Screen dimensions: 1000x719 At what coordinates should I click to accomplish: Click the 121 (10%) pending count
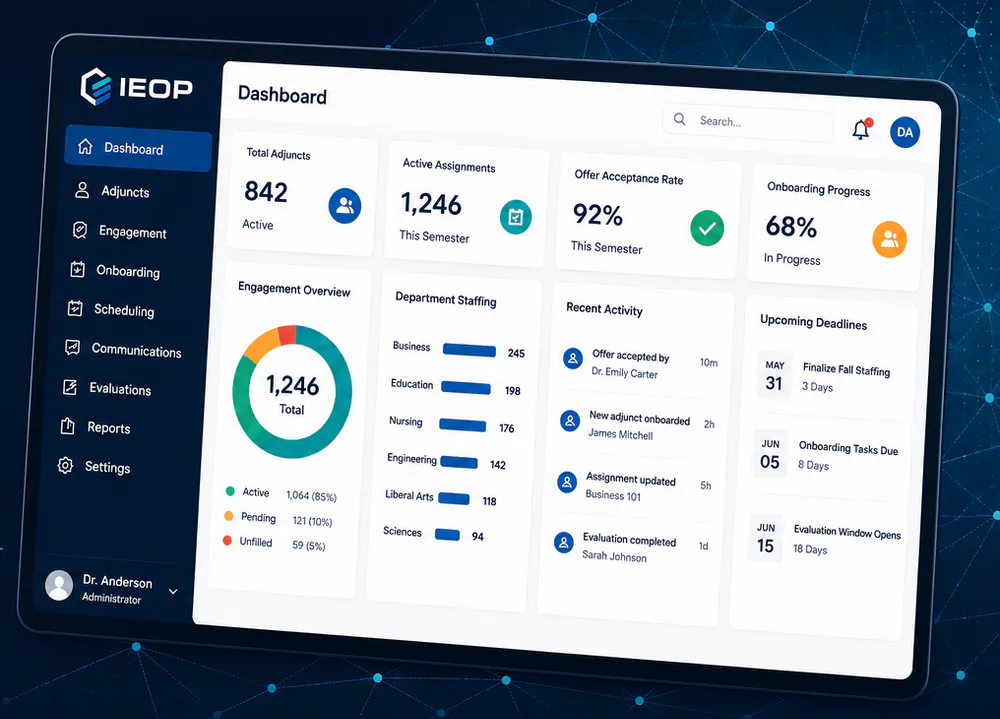[x=312, y=521]
